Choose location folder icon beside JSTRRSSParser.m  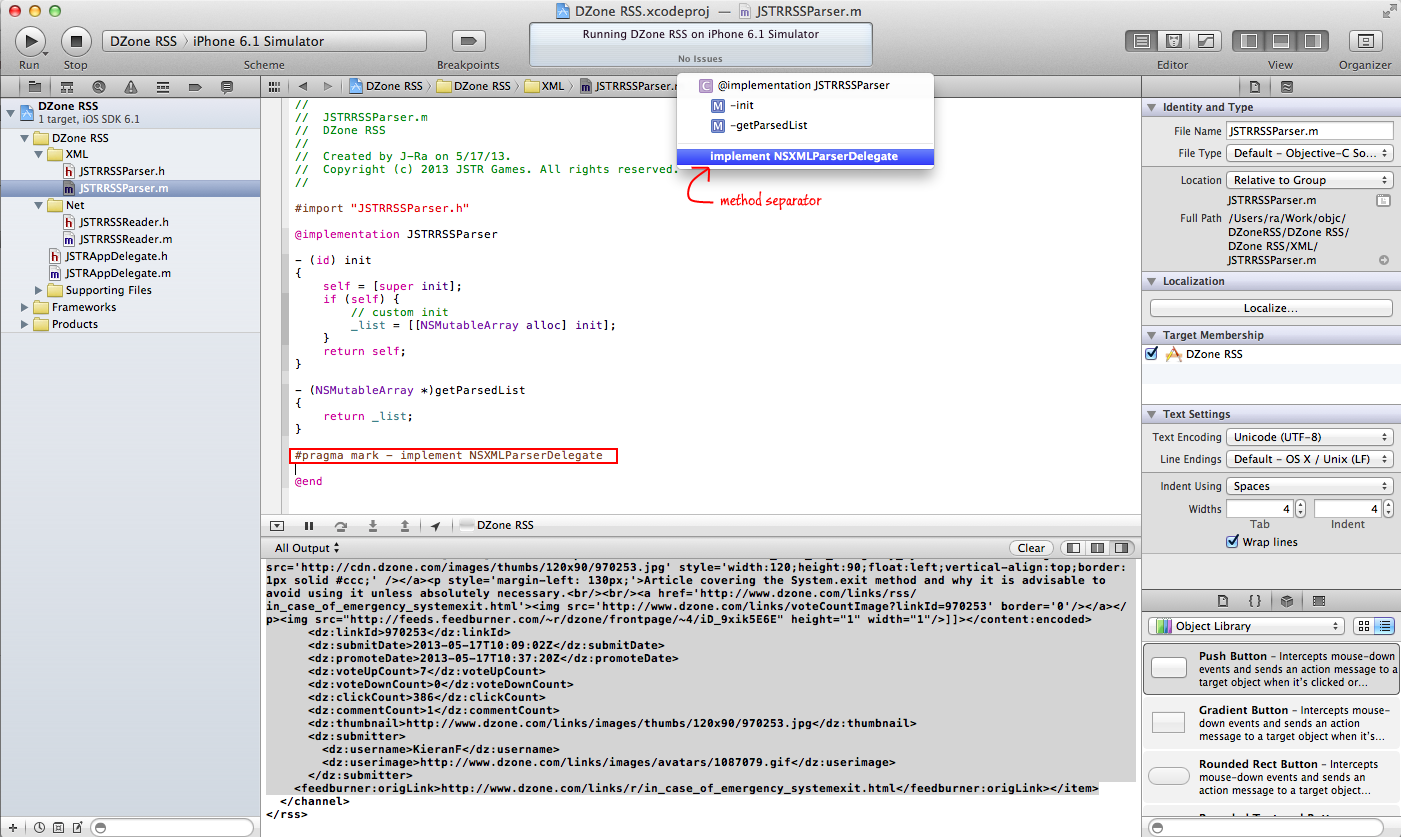coord(1384,200)
